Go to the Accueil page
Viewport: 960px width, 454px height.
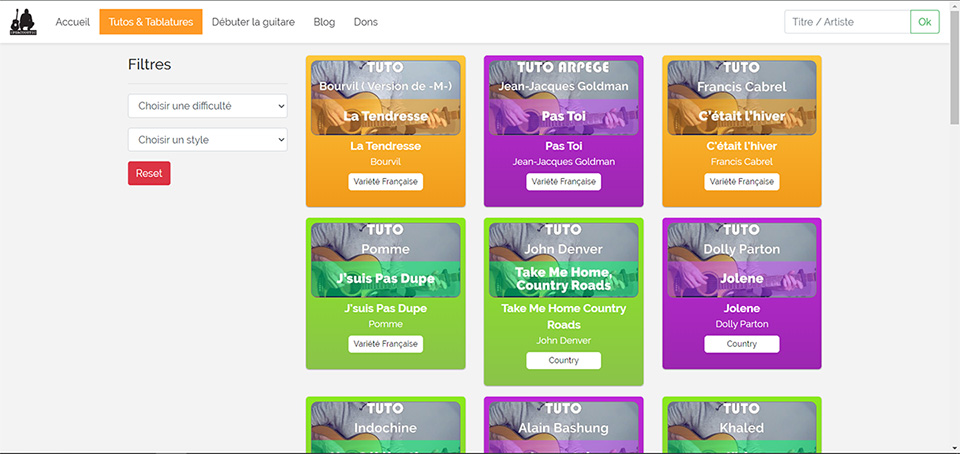pyautogui.click(x=73, y=22)
